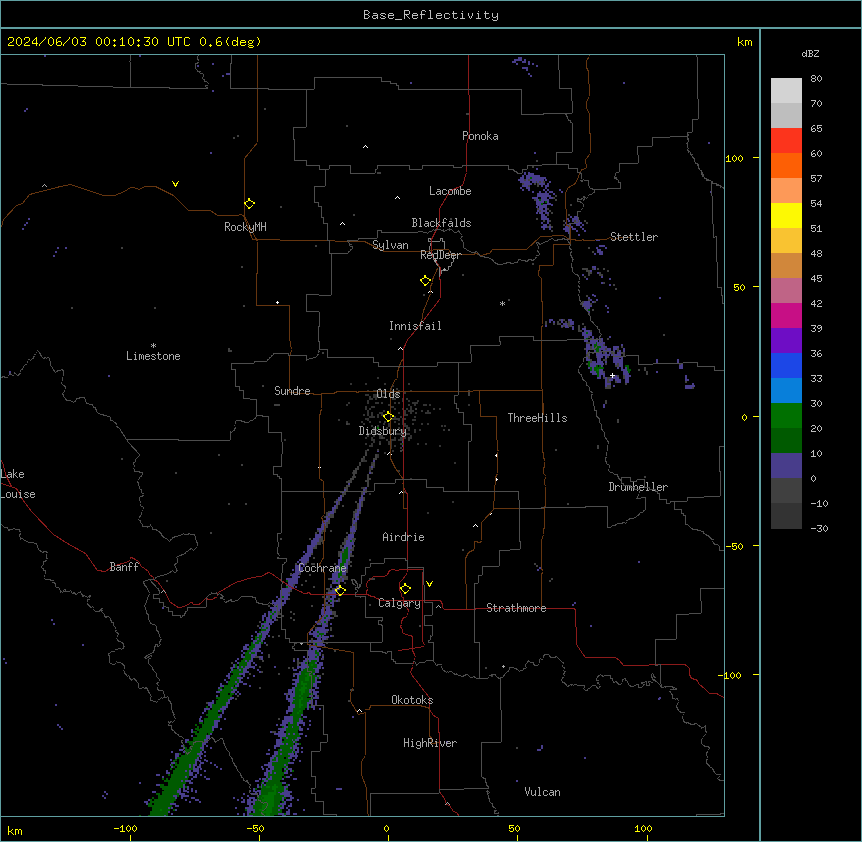Select the 54 dBZ yellow color swatch

click(786, 215)
